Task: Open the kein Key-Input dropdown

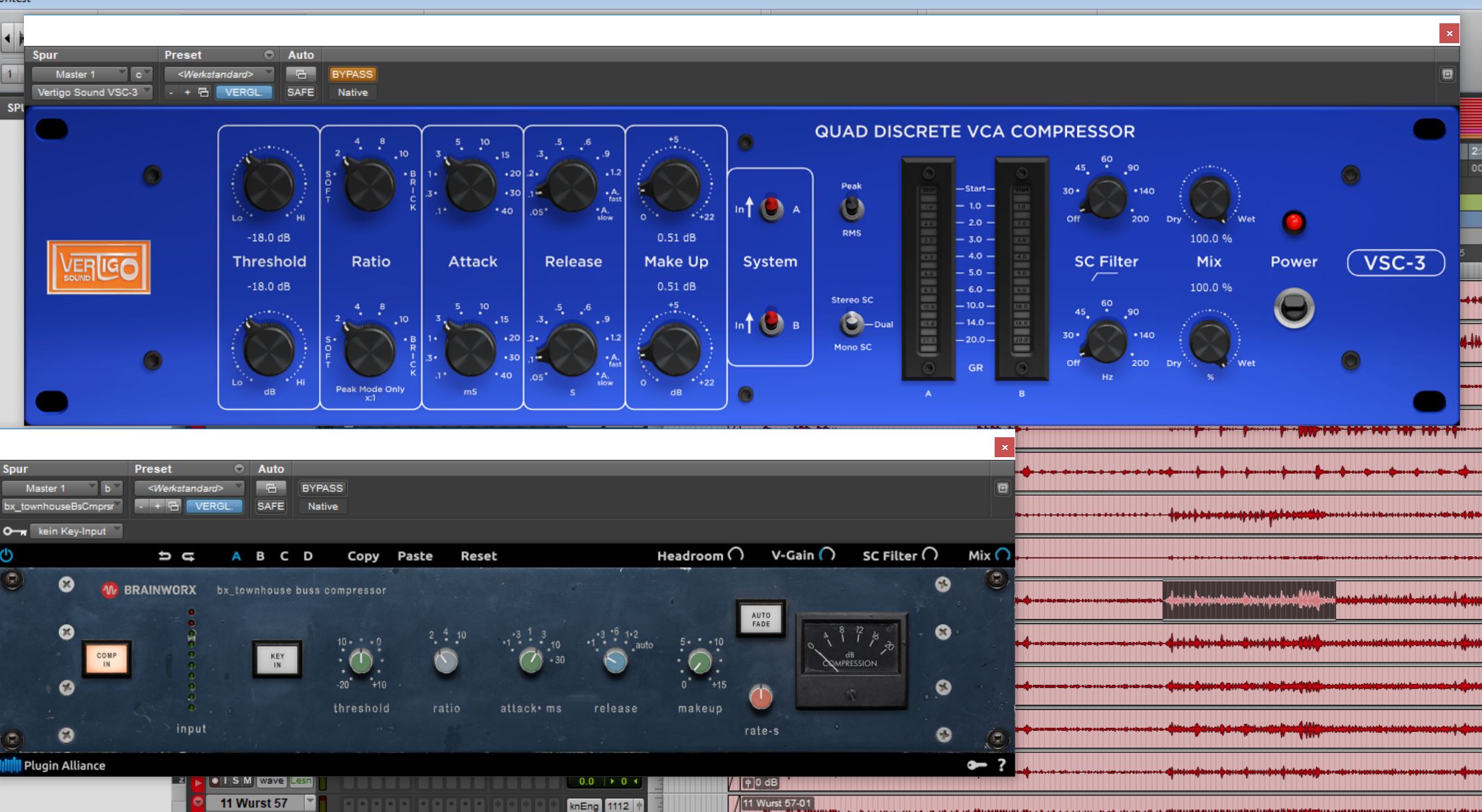Action: pyautogui.click(x=77, y=531)
